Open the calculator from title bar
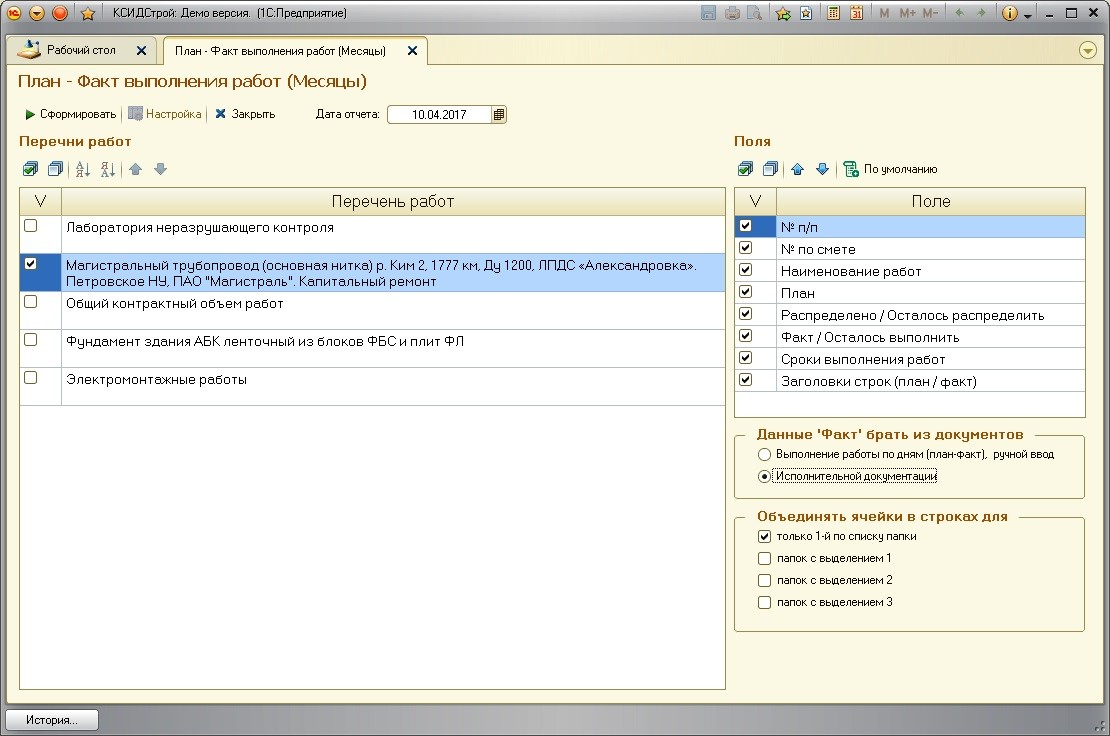The image size is (1110, 736). (x=833, y=13)
